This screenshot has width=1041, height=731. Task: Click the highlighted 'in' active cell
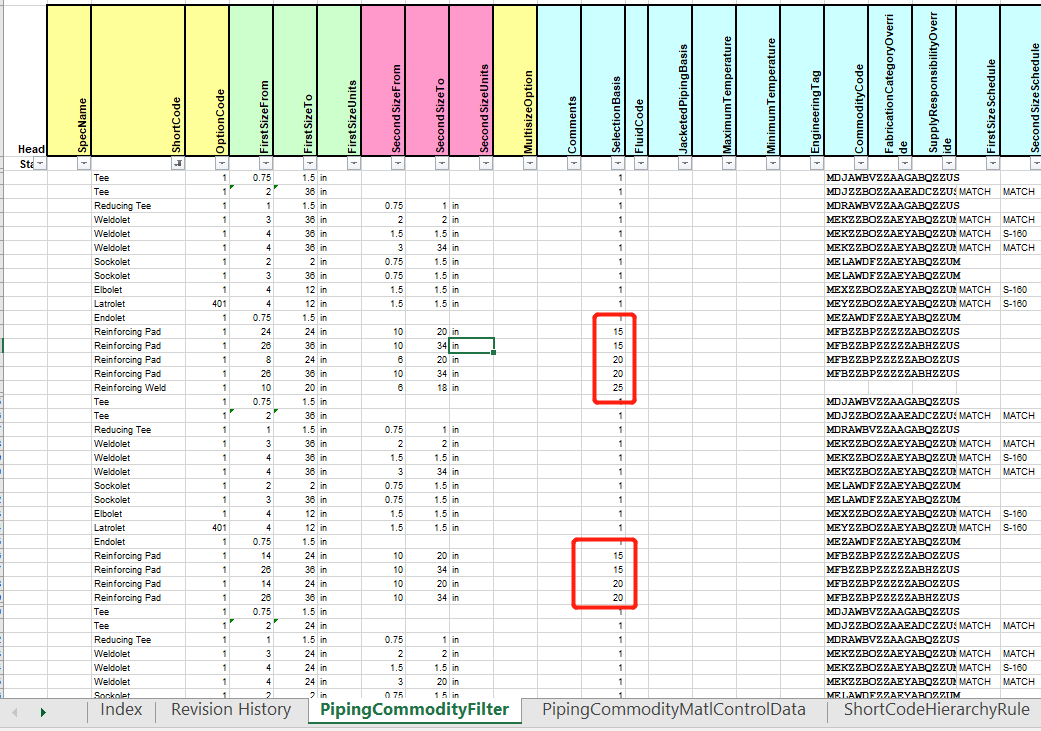click(x=471, y=345)
